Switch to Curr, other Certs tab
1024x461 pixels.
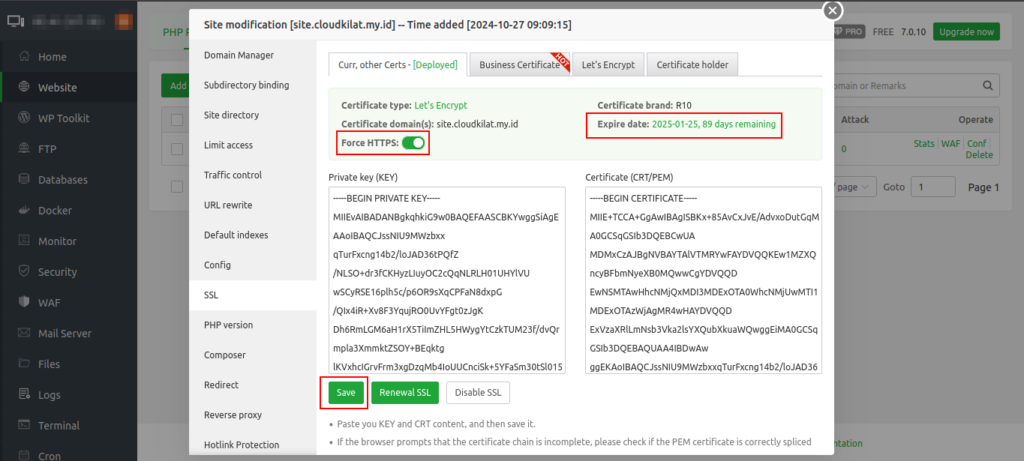tap(398, 65)
